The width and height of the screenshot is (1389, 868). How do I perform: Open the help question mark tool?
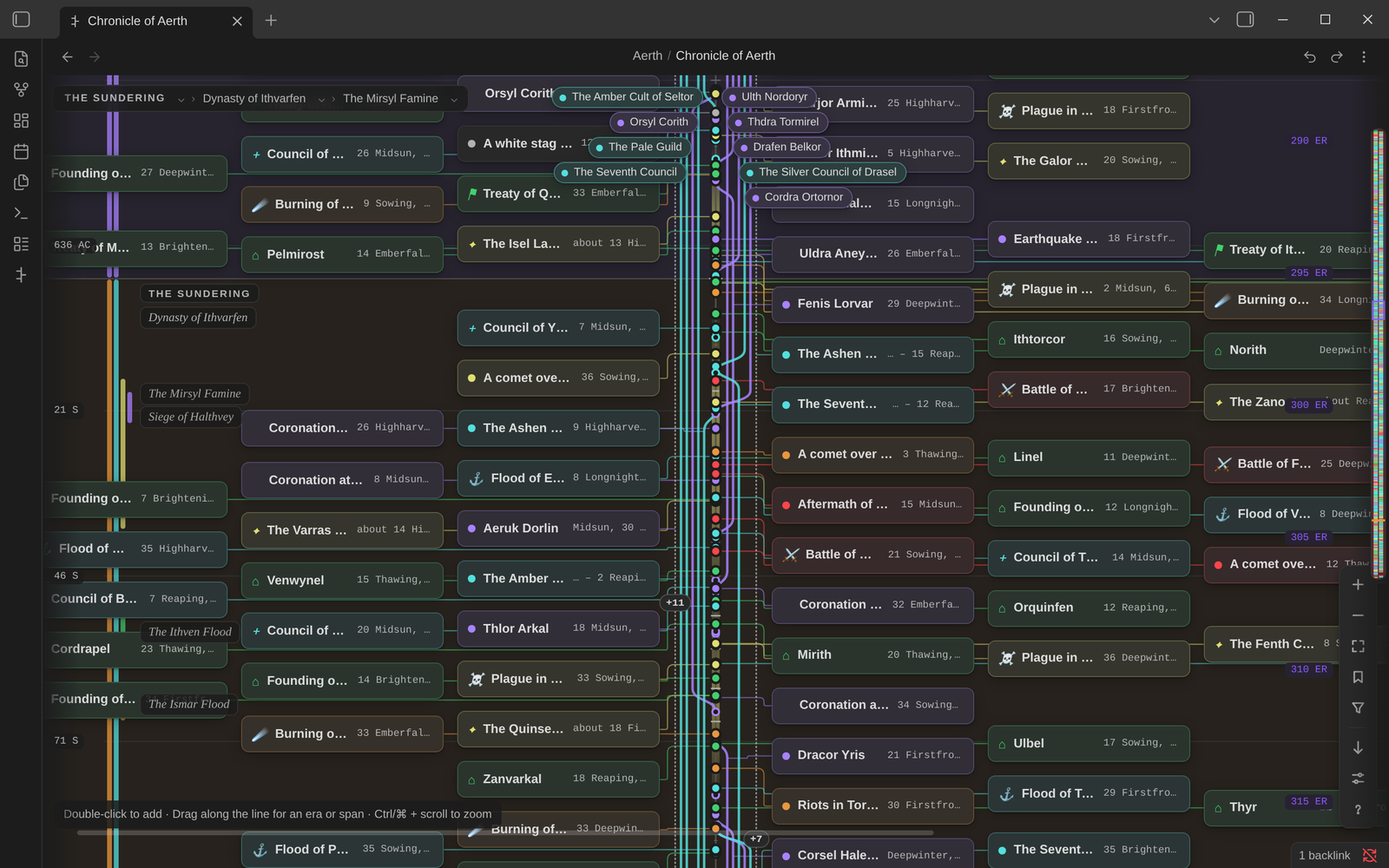click(x=1358, y=809)
